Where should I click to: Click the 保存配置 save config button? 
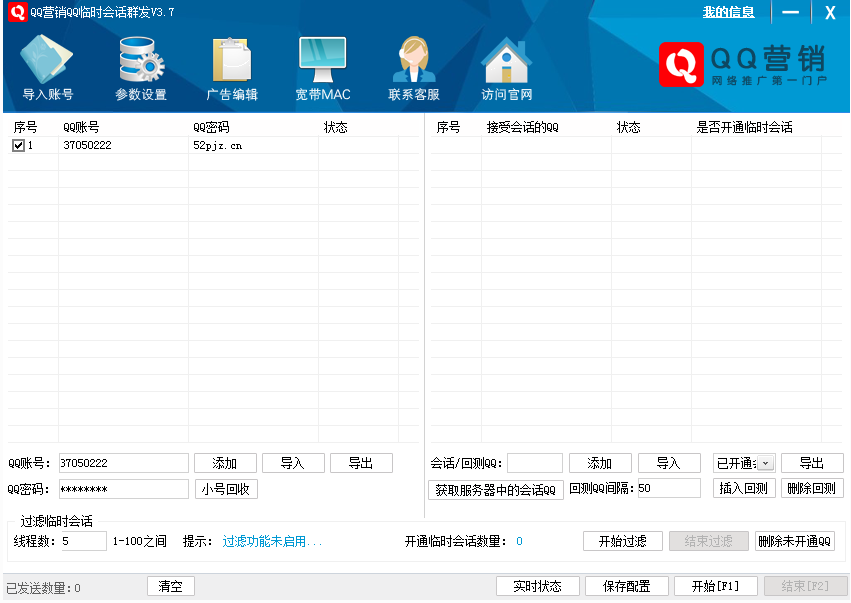pos(626,586)
